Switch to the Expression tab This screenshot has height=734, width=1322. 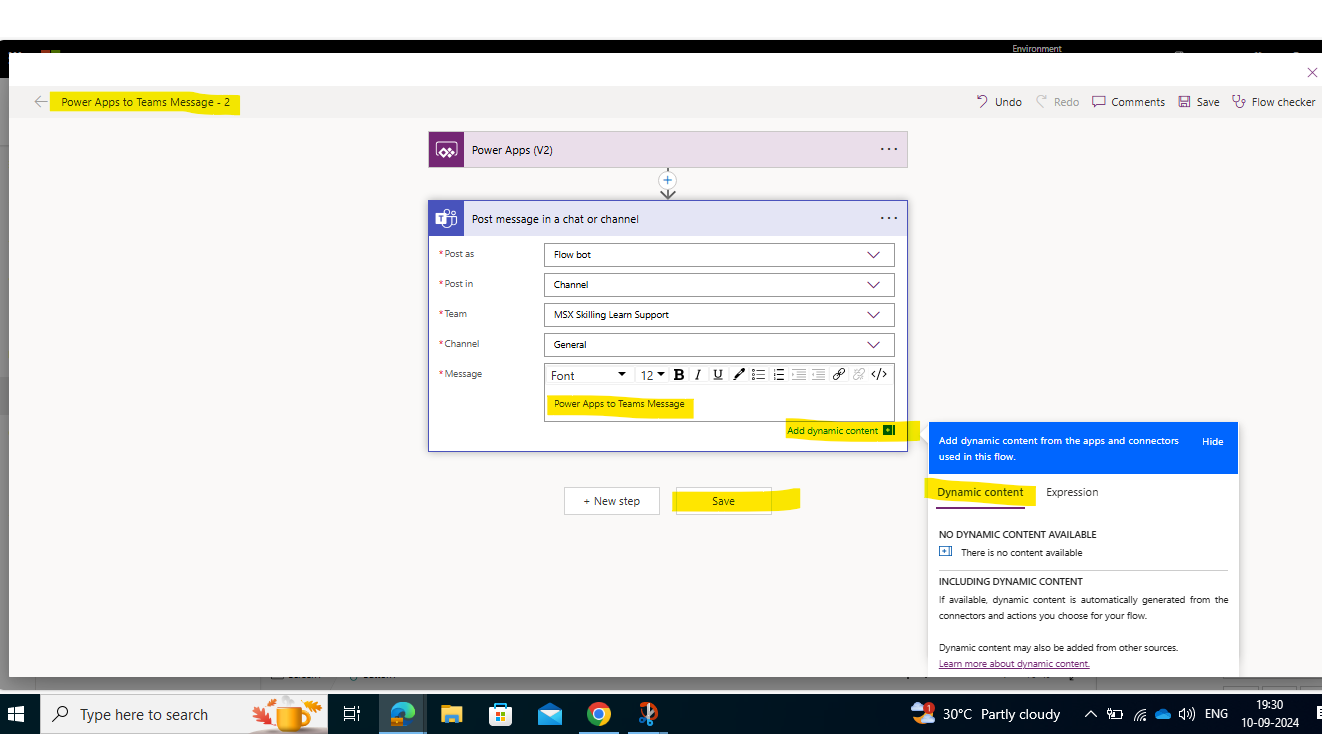click(x=1072, y=492)
